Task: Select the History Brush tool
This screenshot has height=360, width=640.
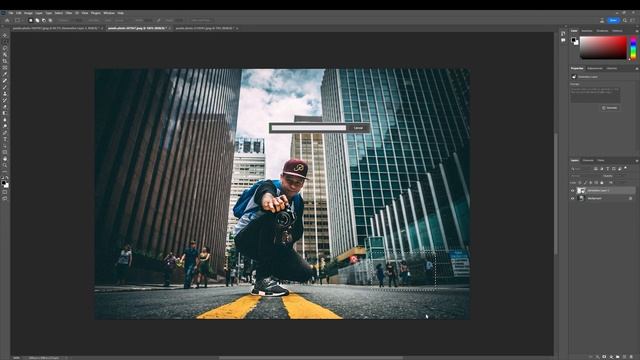Action: pyautogui.click(x=5, y=100)
